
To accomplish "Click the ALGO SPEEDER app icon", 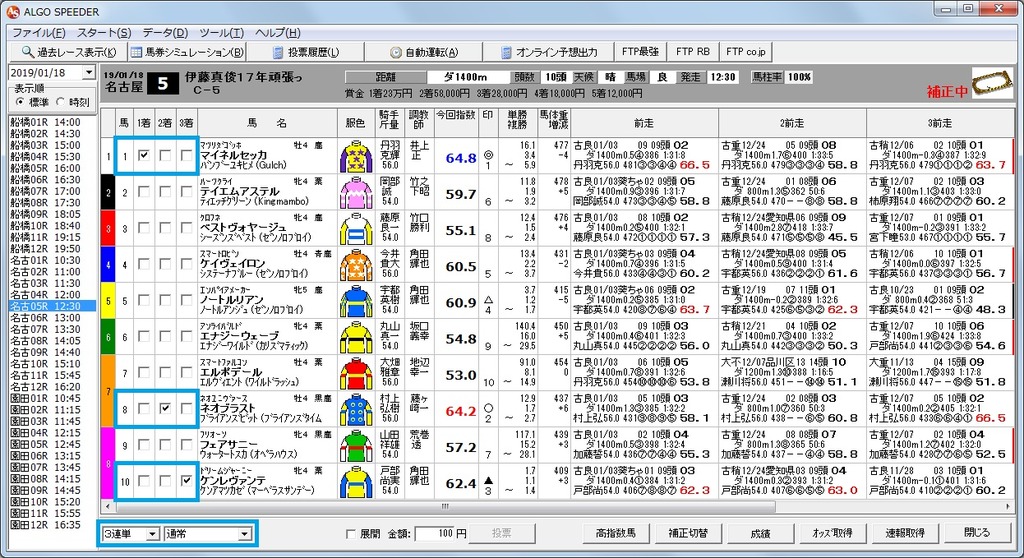I will pos(12,12).
